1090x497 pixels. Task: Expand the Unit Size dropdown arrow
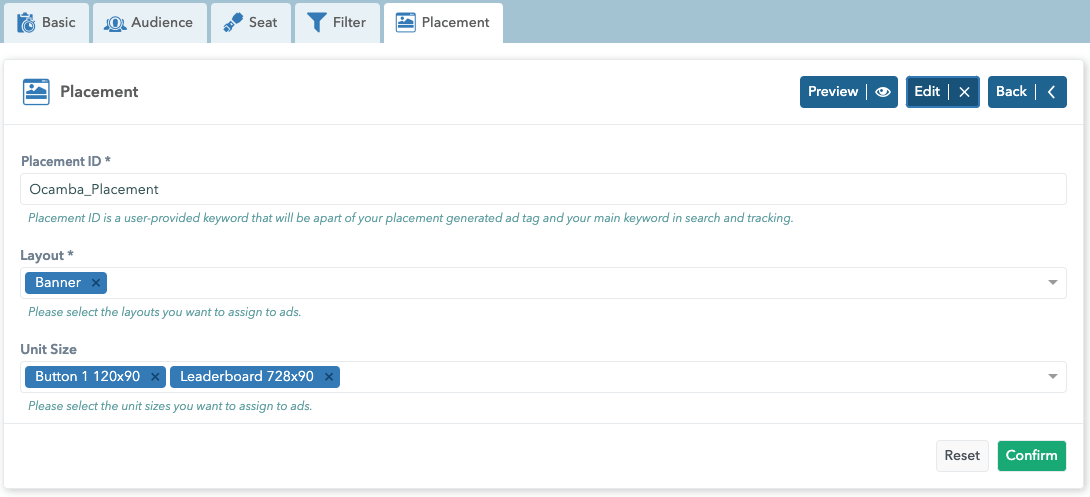(1052, 377)
